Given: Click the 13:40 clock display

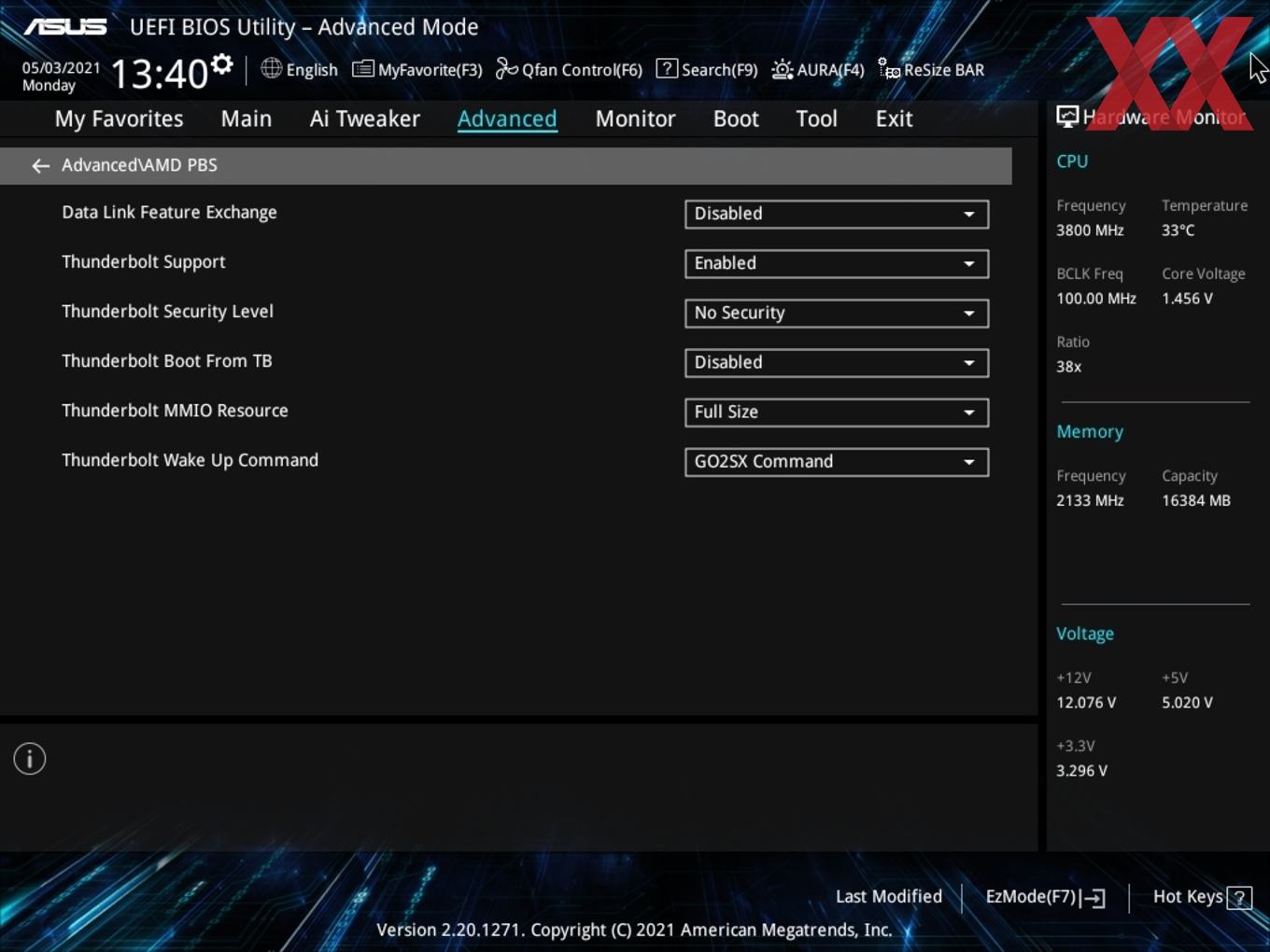Looking at the screenshot, I should (160, 73).
